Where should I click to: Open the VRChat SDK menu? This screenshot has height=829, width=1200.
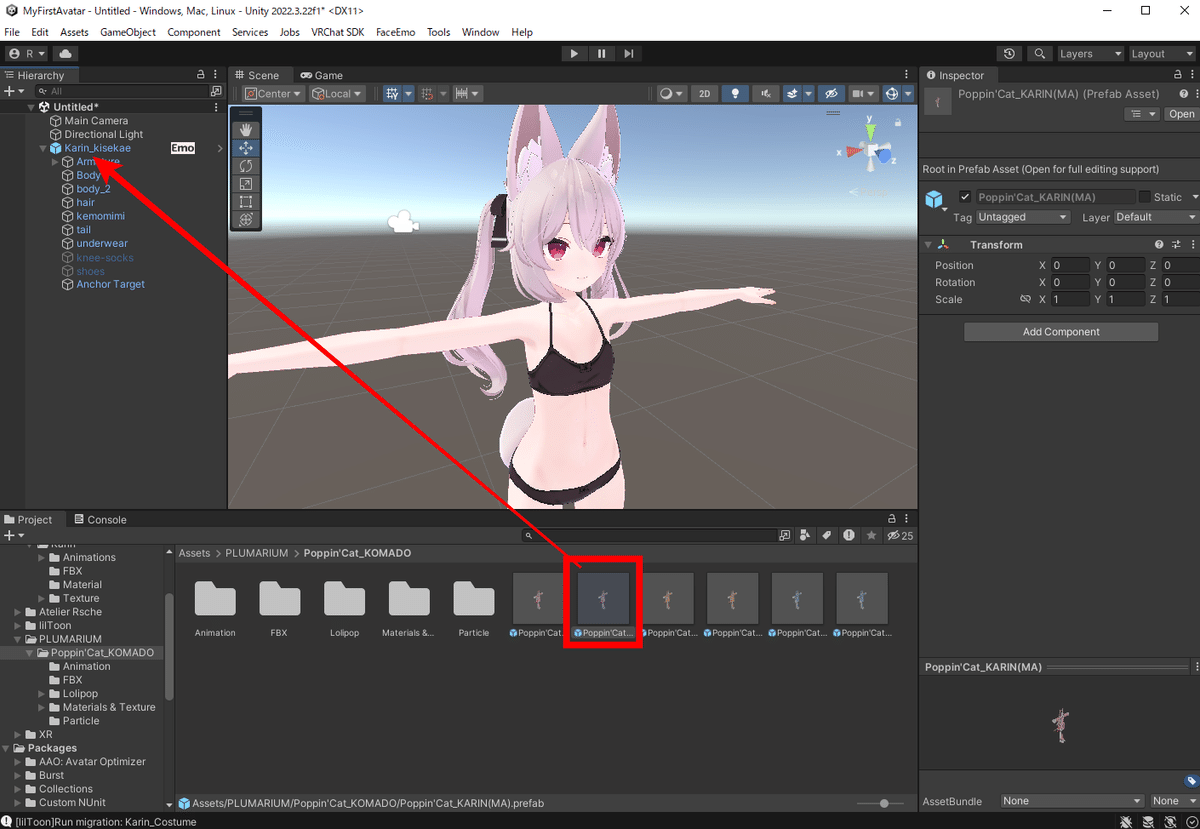click(x=337, y=32)
